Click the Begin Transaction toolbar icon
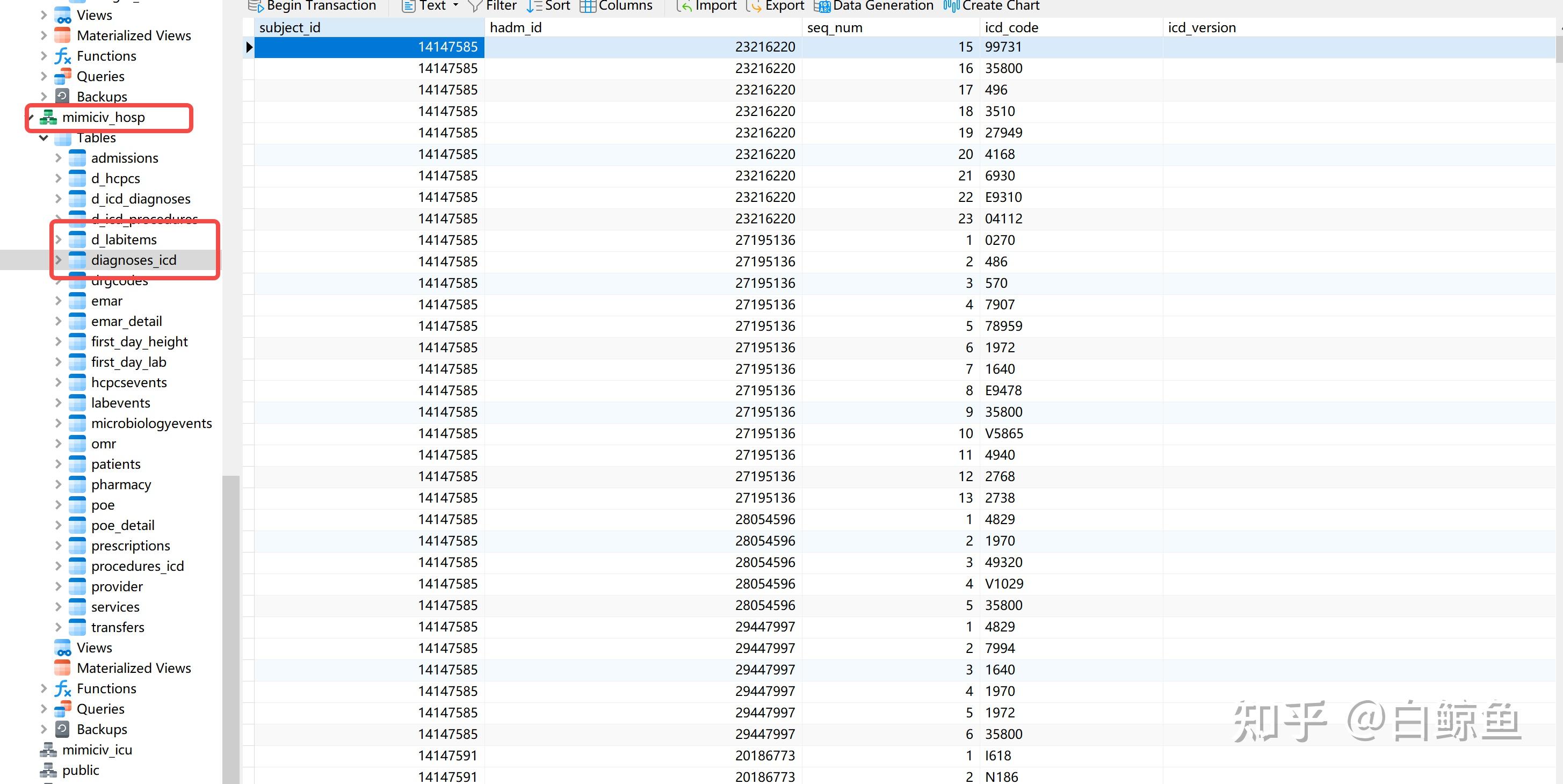Image resolution: width=1563 pixels, height=784 pixels. click(x=256, y=6)
